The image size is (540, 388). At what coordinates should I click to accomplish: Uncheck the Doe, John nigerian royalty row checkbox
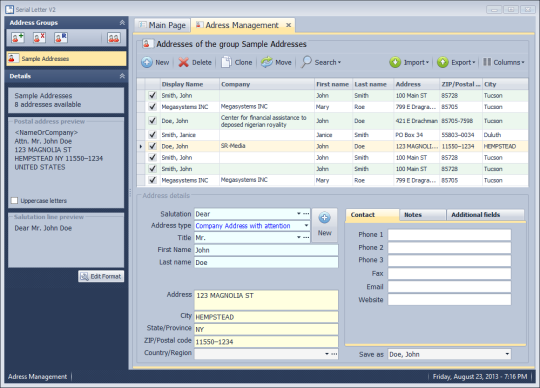(153, 121)
